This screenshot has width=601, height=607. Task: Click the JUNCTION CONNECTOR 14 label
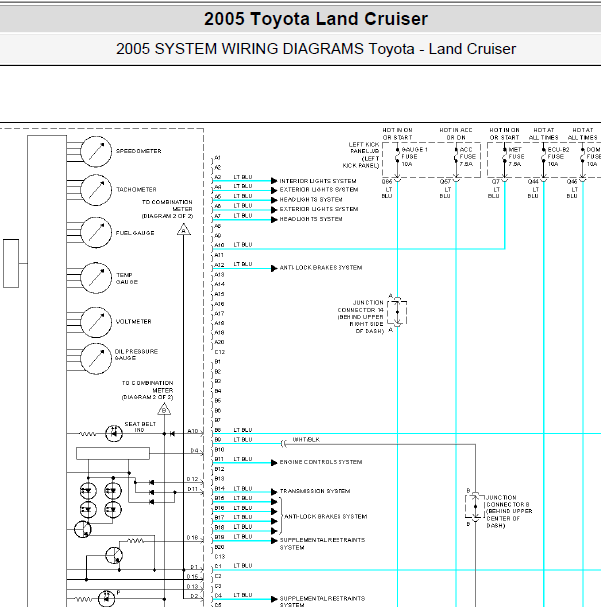click(x=361, y=317)
